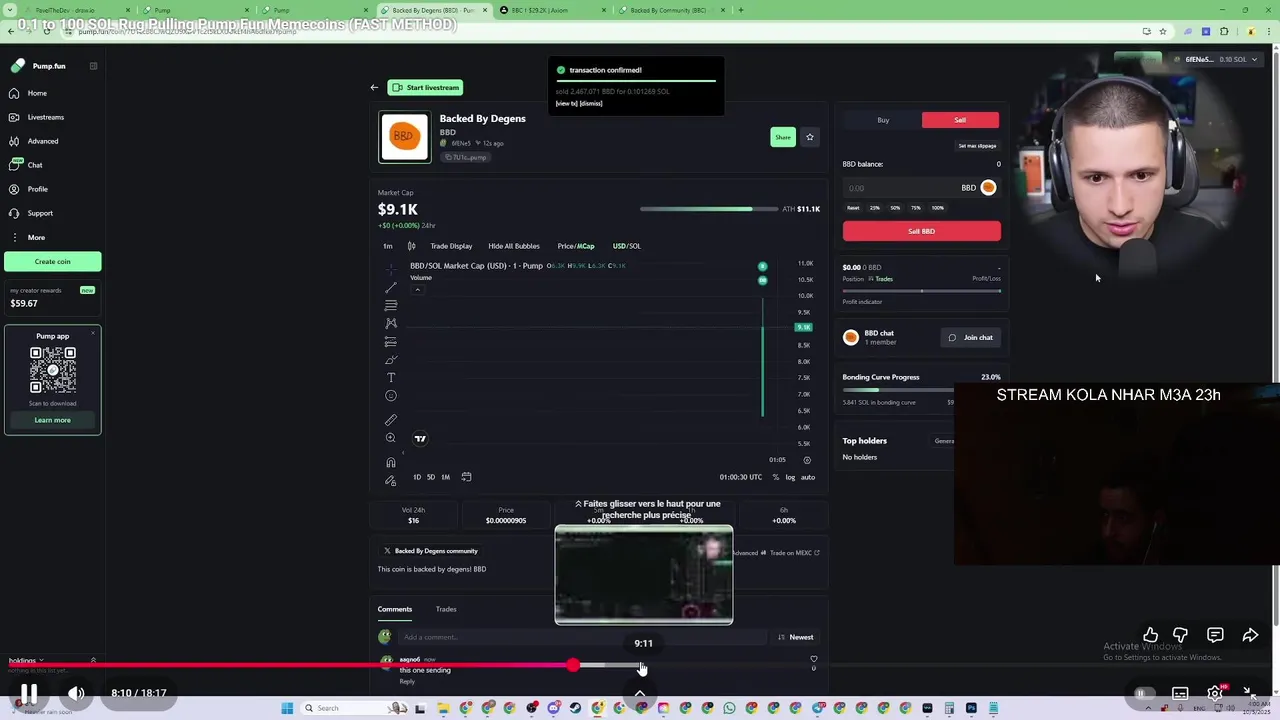Screen dimensions: 1280x720
Task: Select the trend line drawing tool
Action: [x=391, y=288]
